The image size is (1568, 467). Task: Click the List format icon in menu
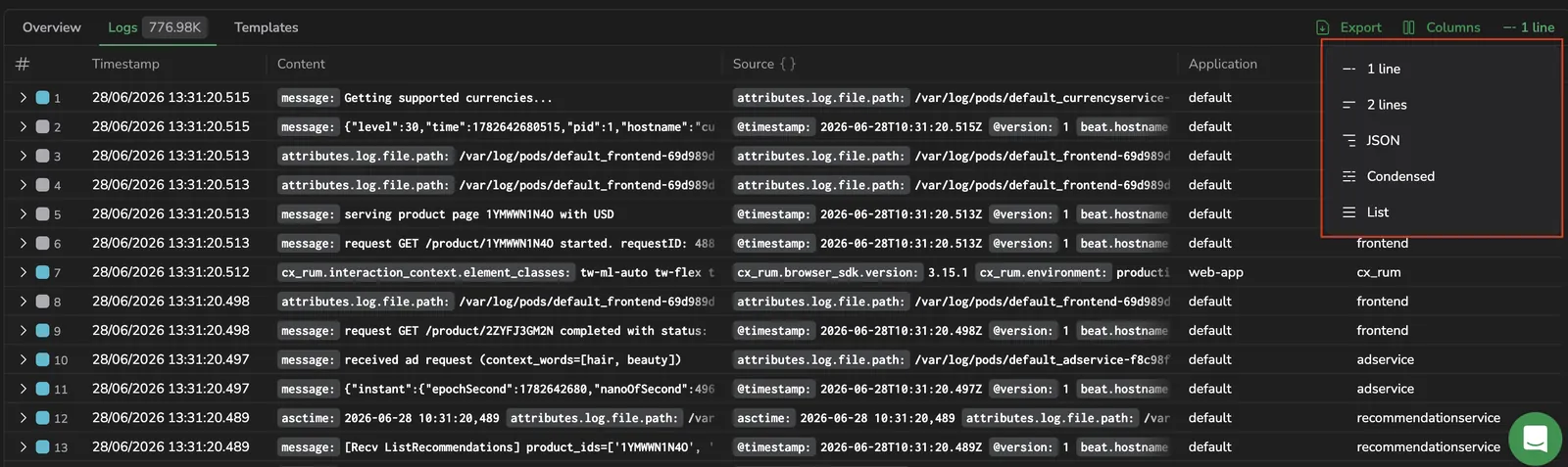1349,211
